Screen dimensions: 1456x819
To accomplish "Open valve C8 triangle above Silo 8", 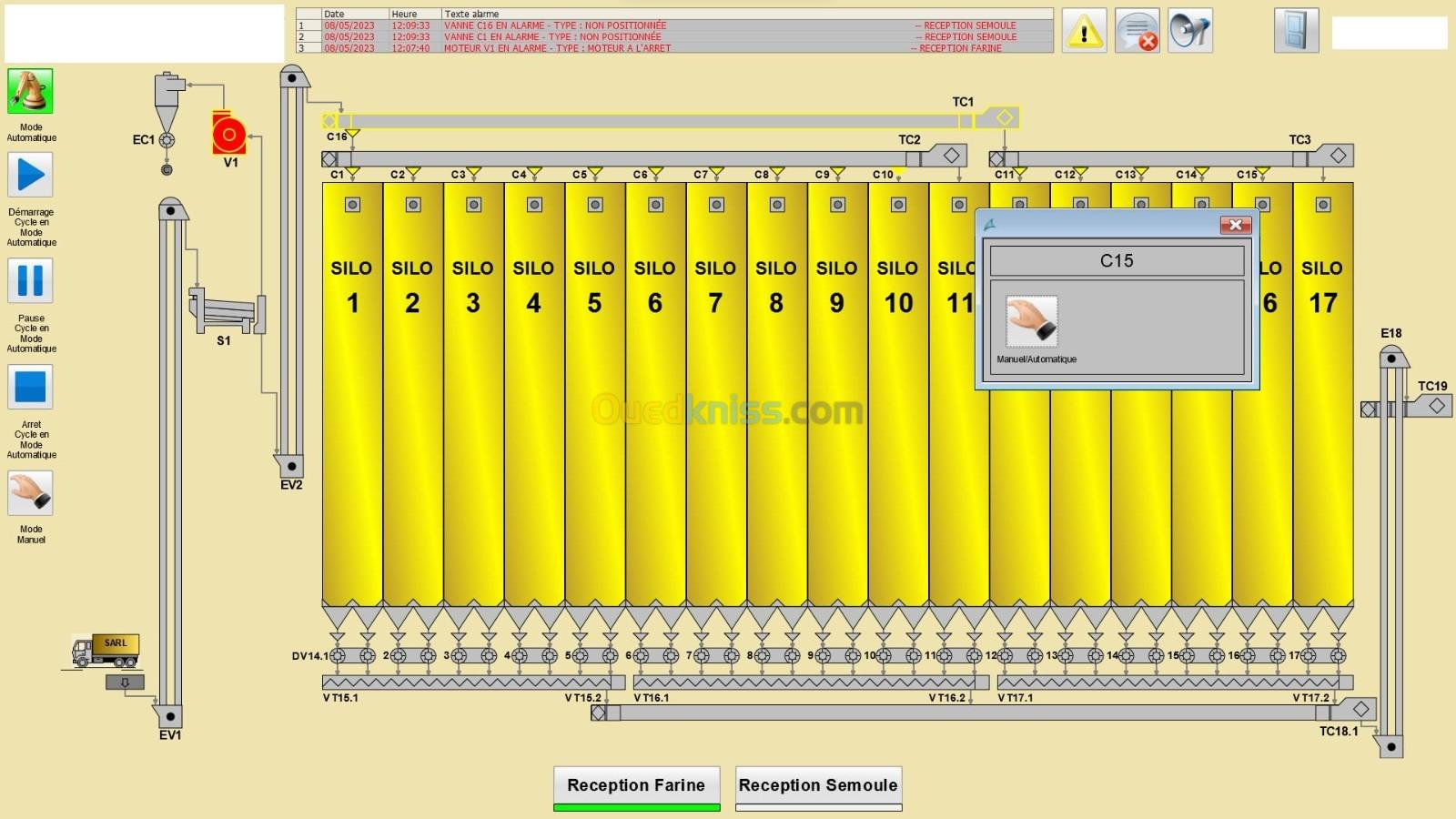I will tap(777, 172).
